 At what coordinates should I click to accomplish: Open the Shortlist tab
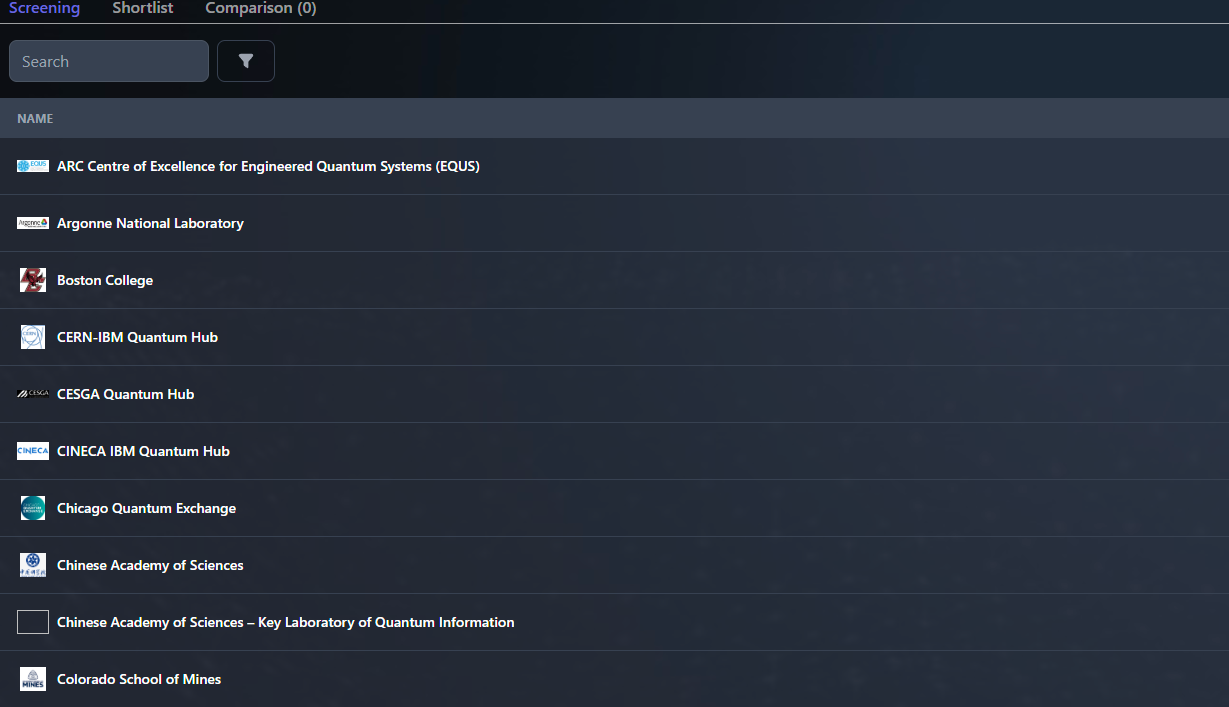[142, 8]
